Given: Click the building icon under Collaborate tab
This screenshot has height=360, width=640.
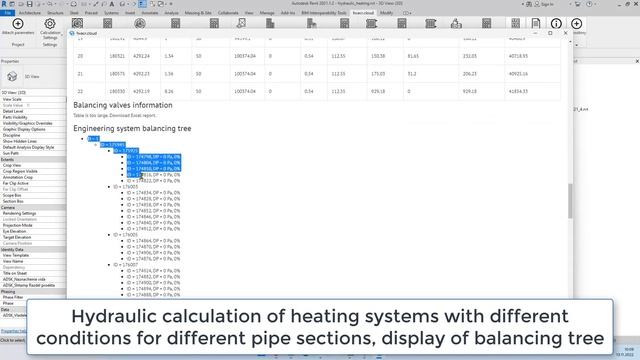Looking at the screenshot, I should [270, 24].
